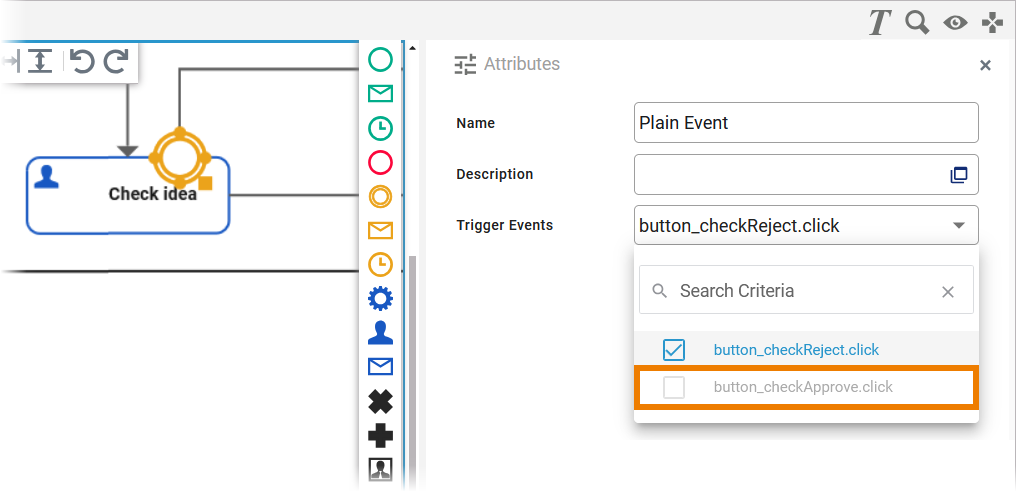The height and width of the screenshot is (492, 1016).
Task: Check the button_checkApprove.click checkbox
Action: pos(674,387)
